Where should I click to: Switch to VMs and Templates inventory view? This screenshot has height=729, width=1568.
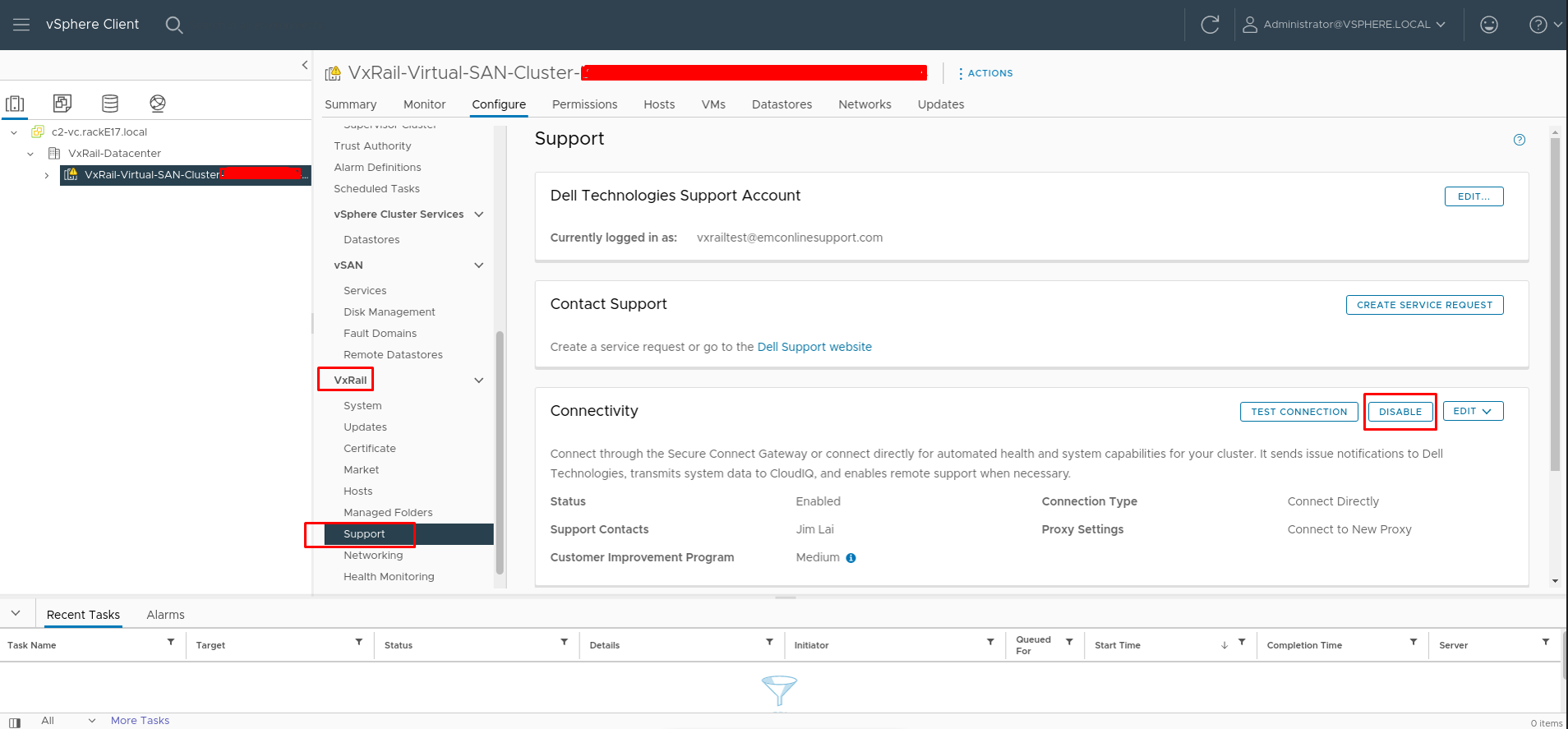tap(62, 104)
